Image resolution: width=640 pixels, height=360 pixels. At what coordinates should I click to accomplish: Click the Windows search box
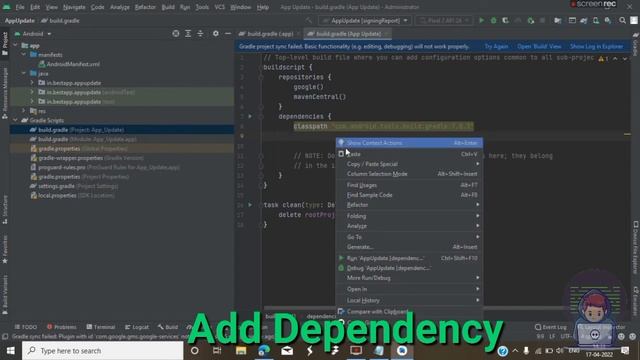point(102,351)
